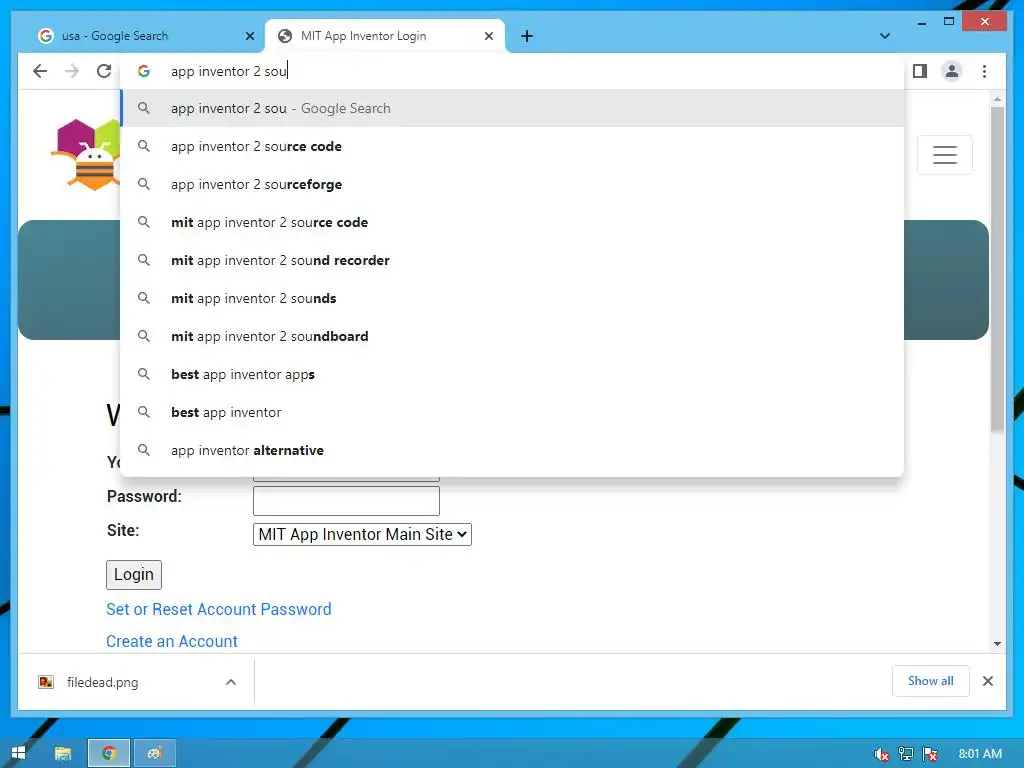The width and height of the screenshot is (1024, 768).
Task: Click the Chrome taskbar icon
Action: click(109, 753)
